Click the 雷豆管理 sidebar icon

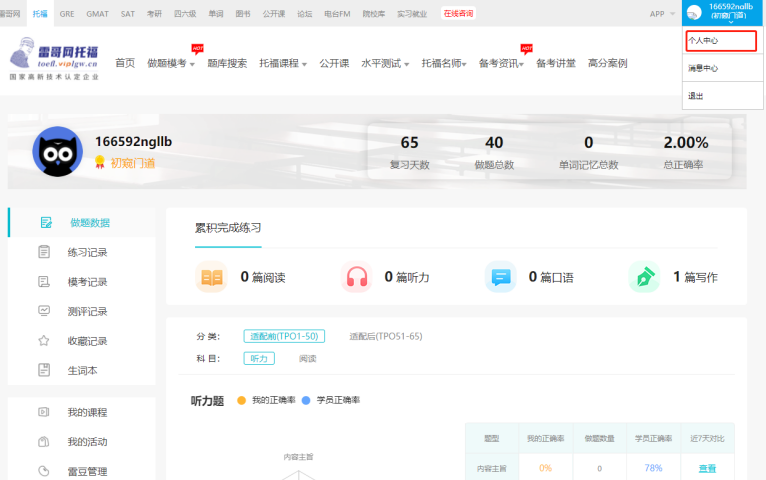pyautogui.click(x=44, y=471)
